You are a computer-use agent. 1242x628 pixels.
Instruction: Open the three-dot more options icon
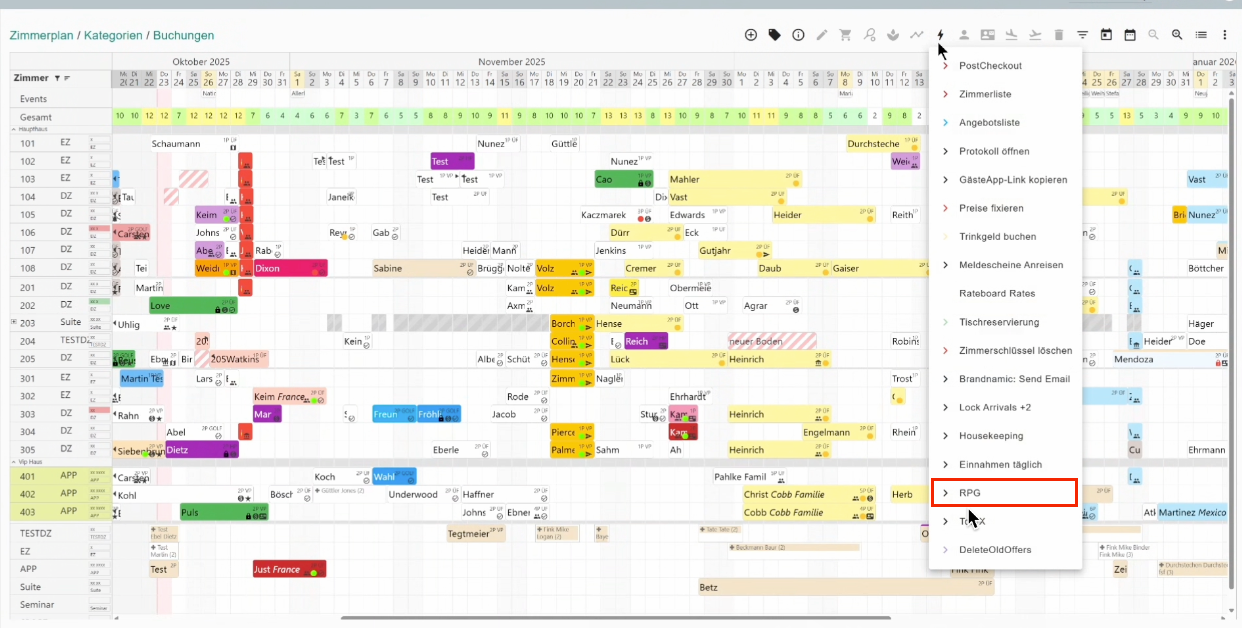(x=1225, y=35)
